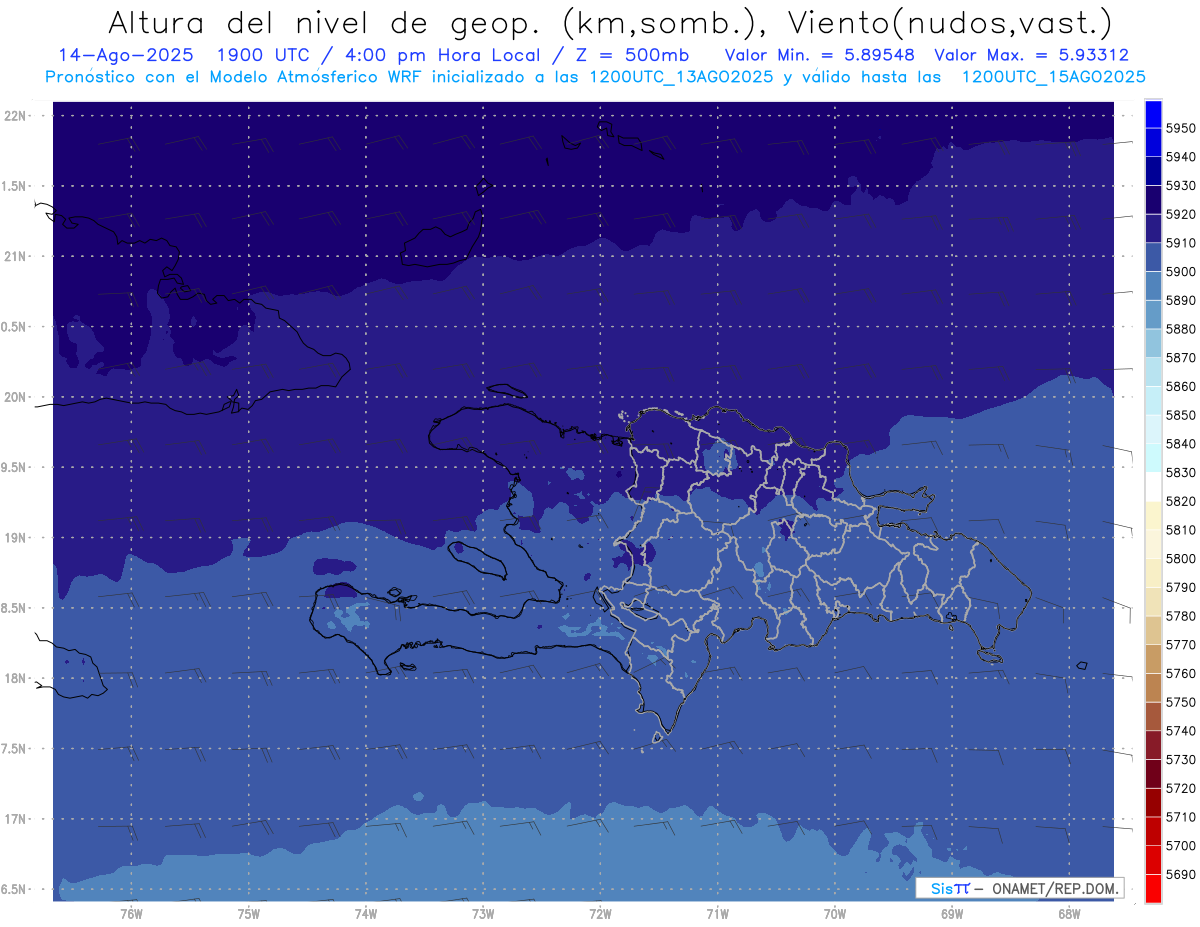Screen dimensions: 1200x927
Task: Click the 70W longitude axis label
Action: tap(835, 913)
